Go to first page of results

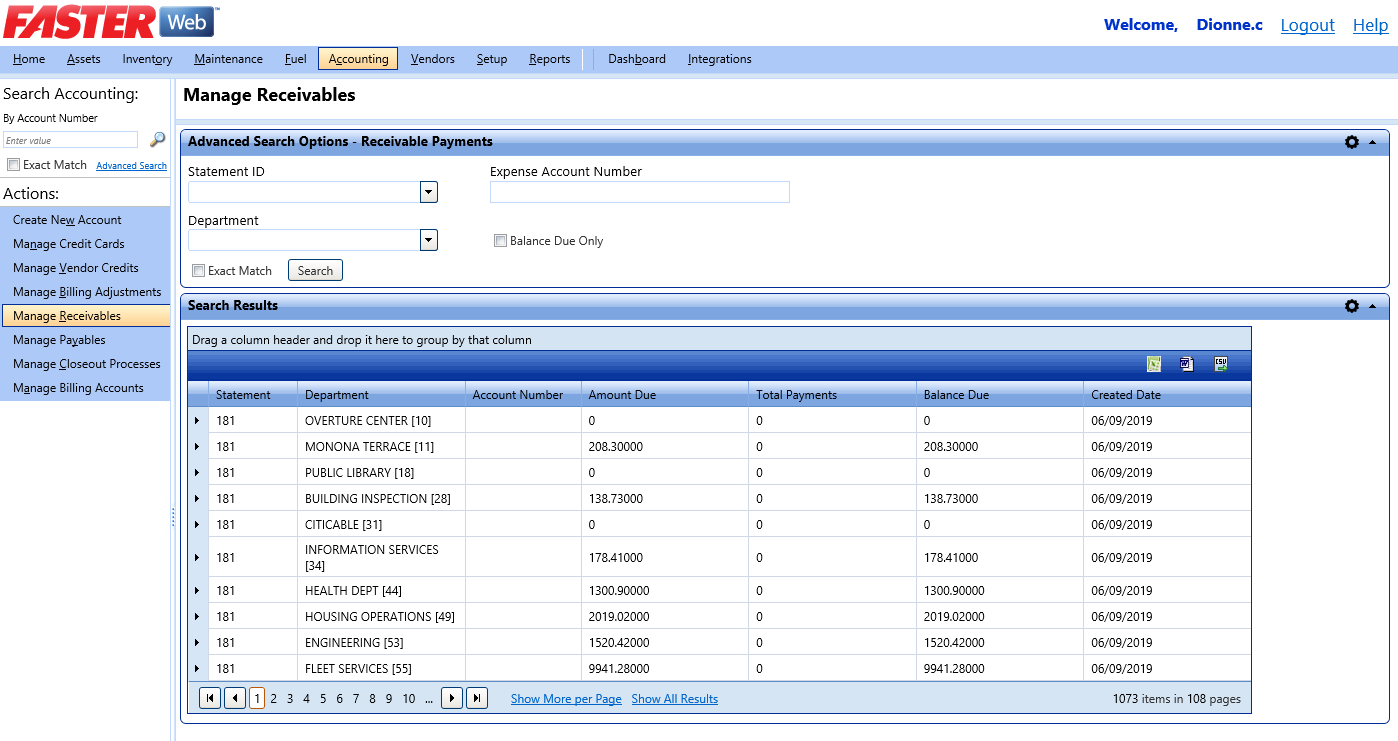coord(210,699)
